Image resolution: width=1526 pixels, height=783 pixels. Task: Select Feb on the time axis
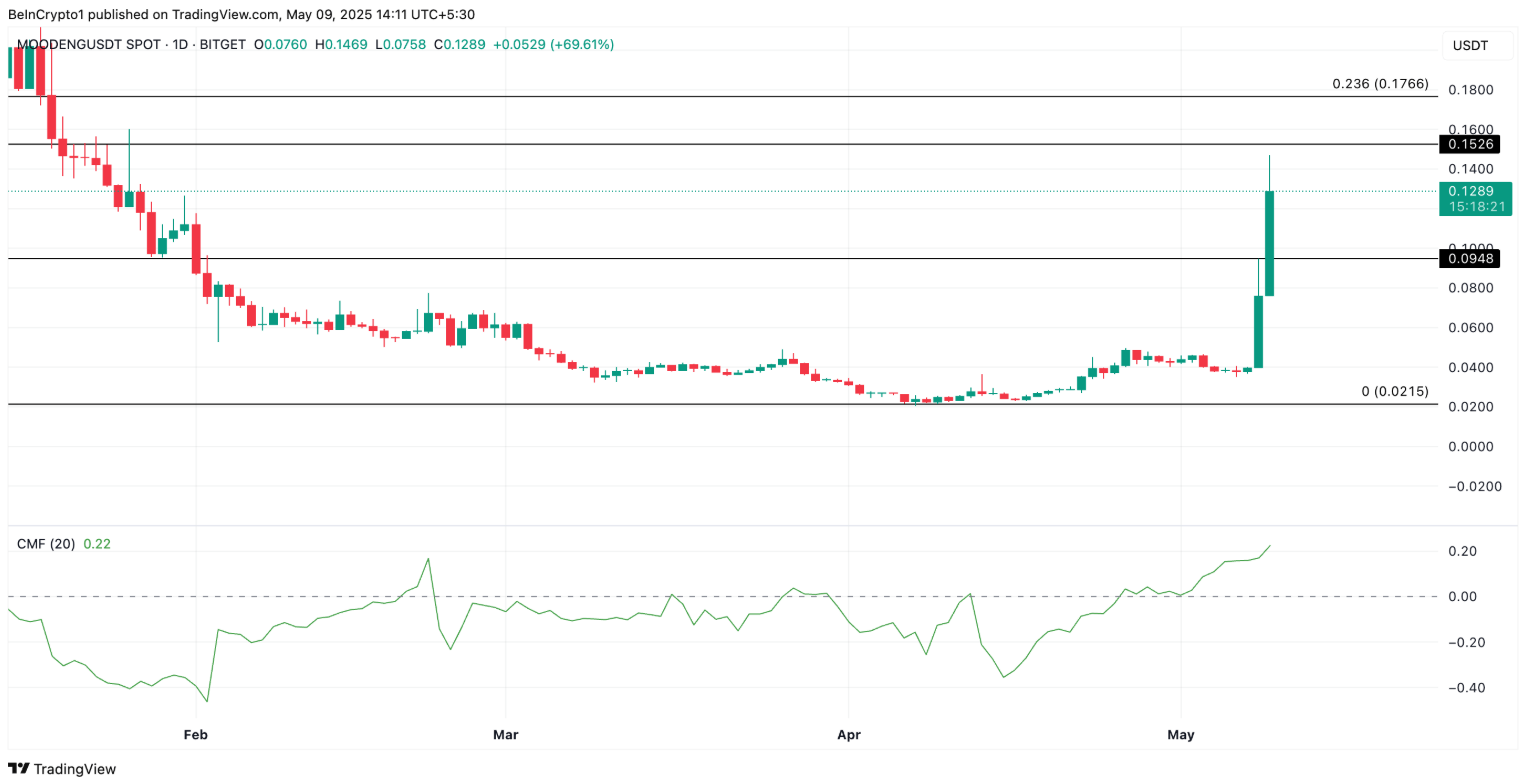[195, 734]
